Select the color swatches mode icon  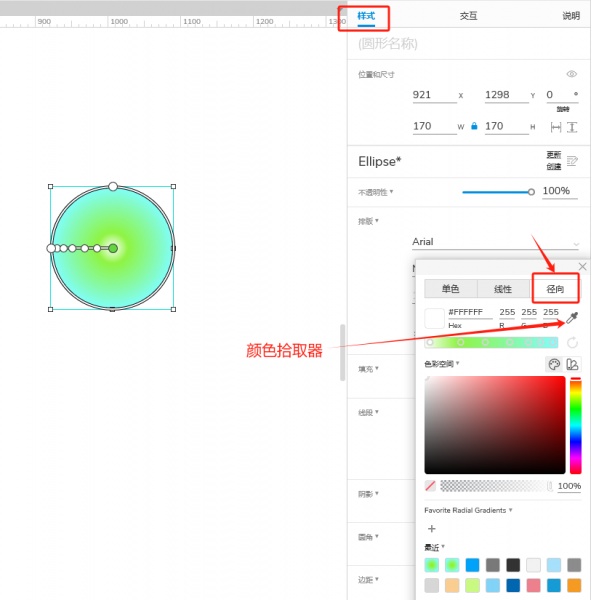coord(572,364)
